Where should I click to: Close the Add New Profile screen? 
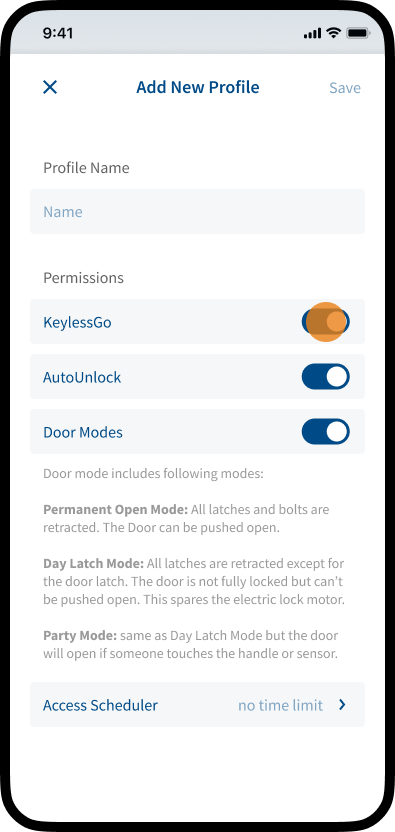click(50, 87)
